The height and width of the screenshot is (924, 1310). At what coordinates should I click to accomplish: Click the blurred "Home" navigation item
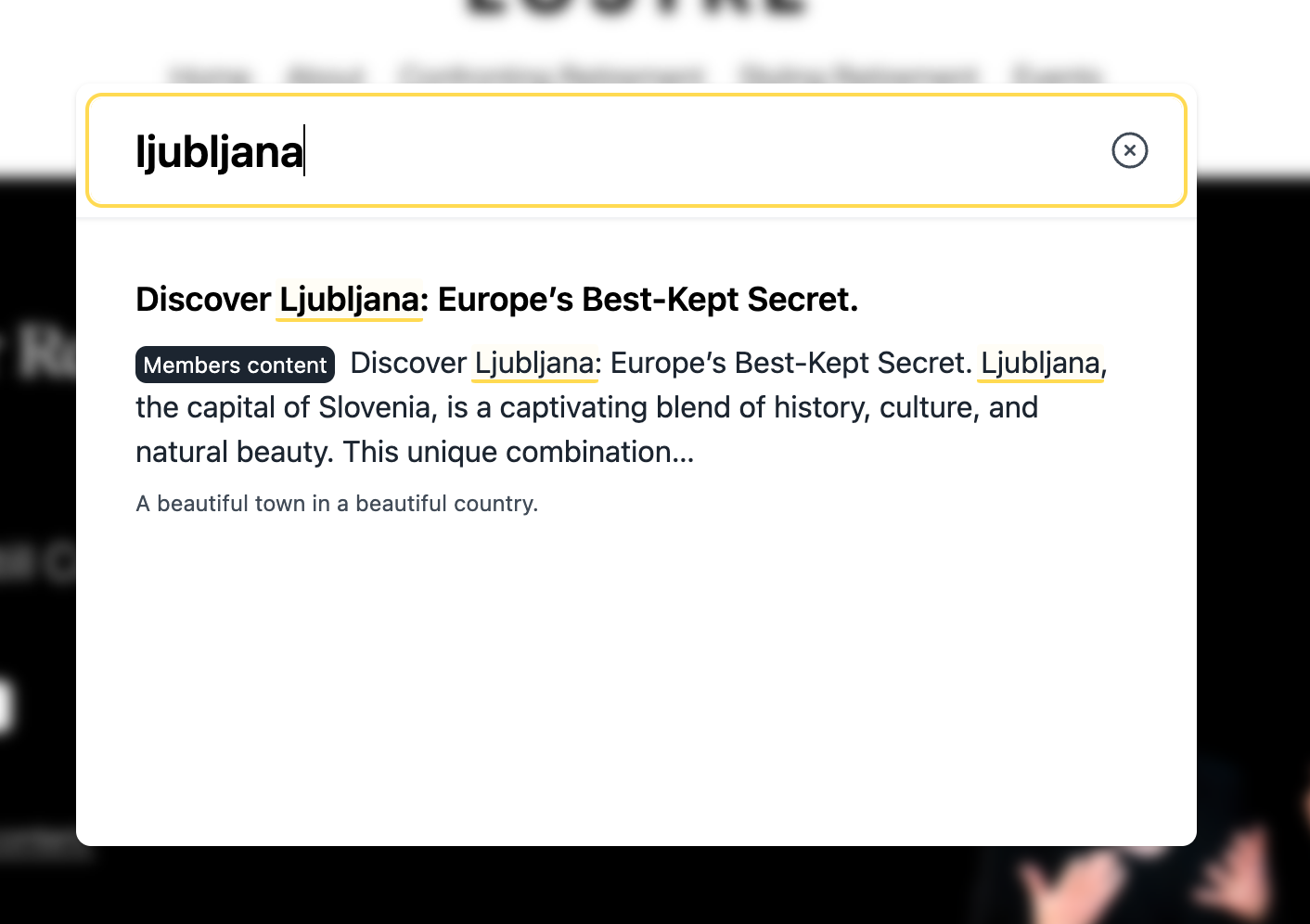pyautogui.click(x=210, y=74)
